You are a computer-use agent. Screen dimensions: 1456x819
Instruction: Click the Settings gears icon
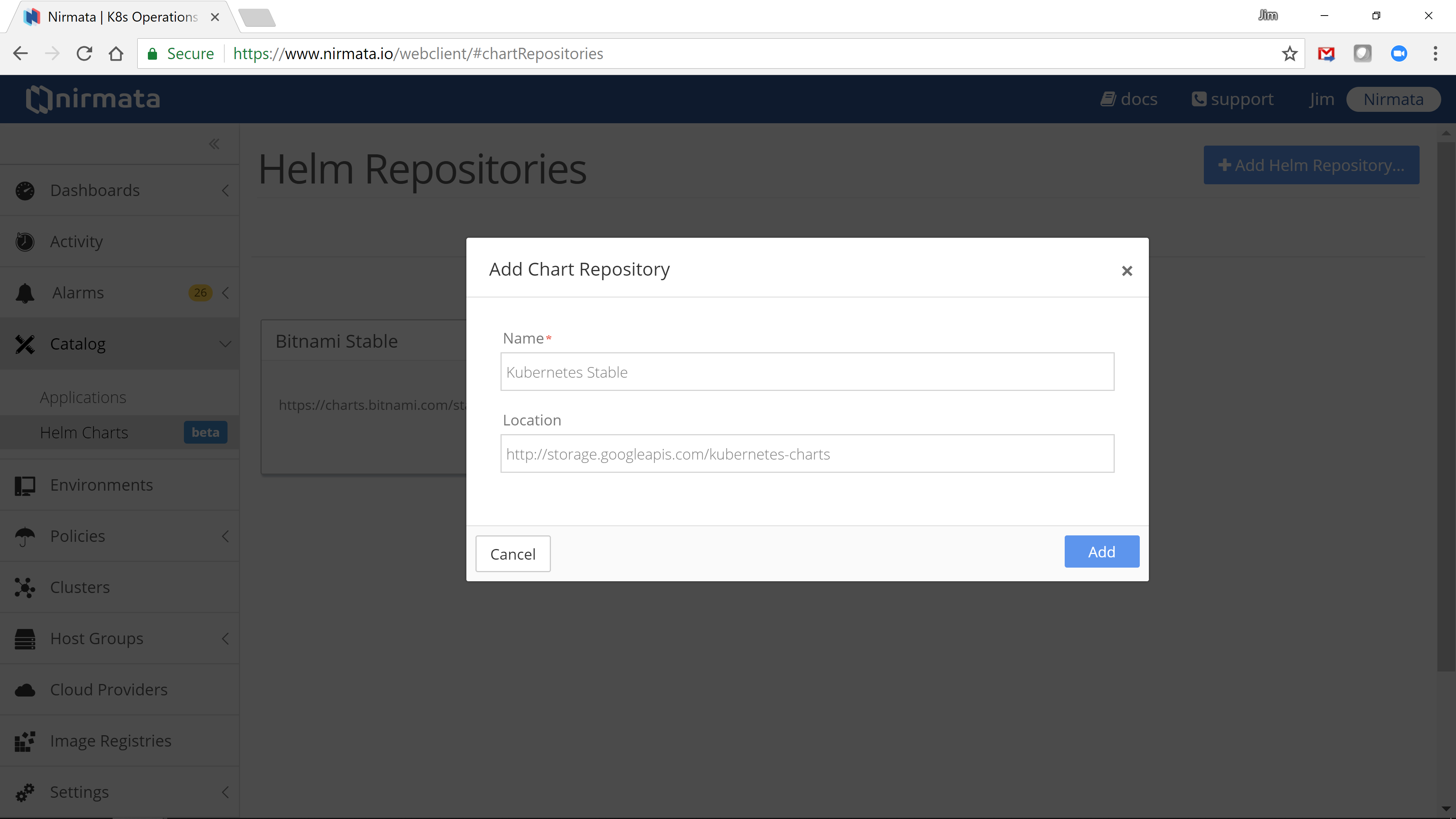(25, 792)
